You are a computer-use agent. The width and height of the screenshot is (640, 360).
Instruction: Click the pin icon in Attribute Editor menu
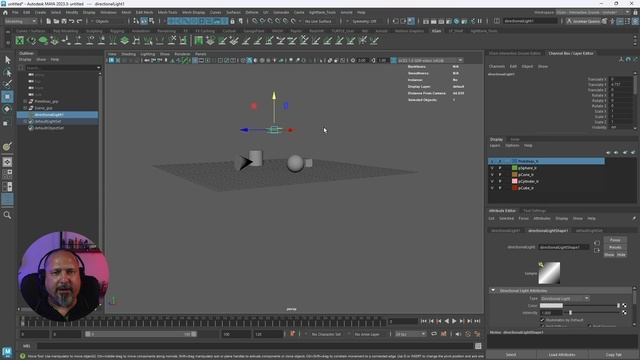pos(634,218)
